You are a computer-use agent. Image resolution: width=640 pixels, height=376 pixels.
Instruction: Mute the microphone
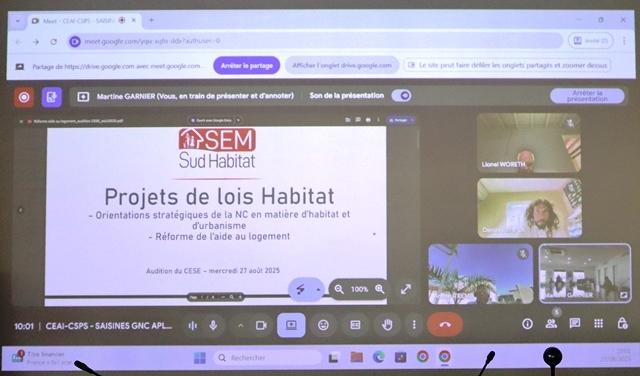213,325
